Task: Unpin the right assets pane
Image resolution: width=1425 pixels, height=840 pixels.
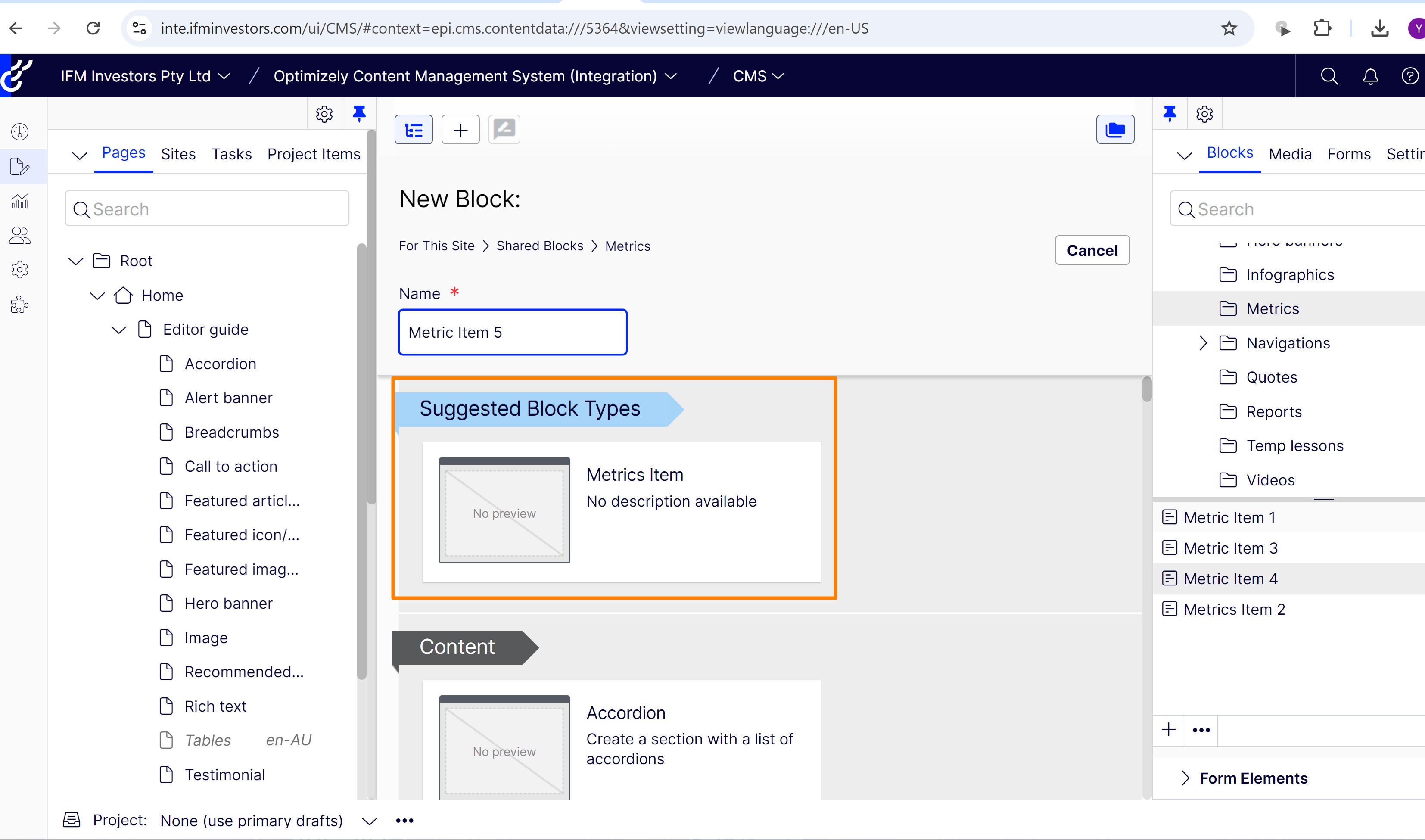Action: [1169, 113]
